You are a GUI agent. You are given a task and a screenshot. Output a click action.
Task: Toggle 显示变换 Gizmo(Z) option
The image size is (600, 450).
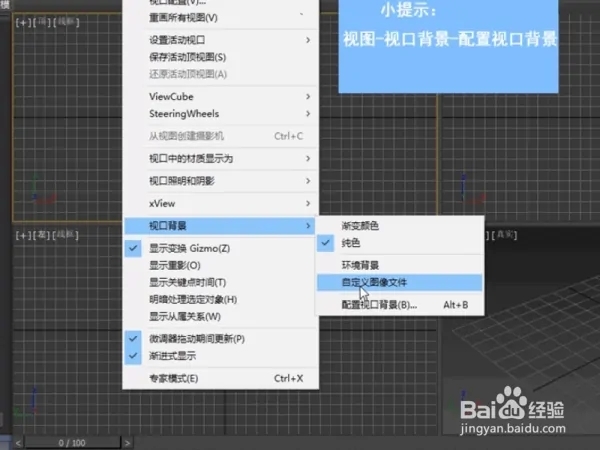tap(220, 248)
